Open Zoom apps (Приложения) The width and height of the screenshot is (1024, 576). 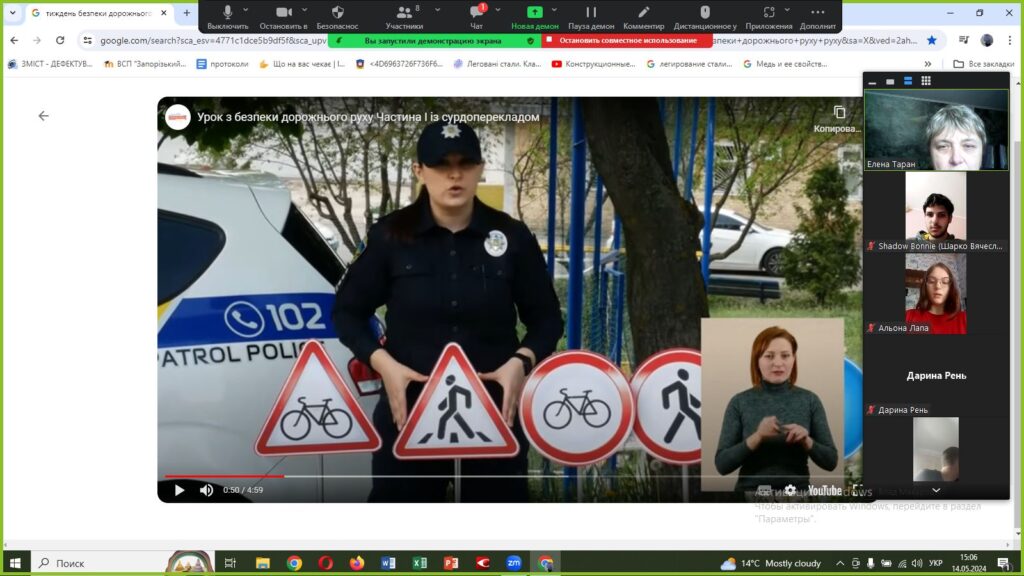click(x=769, y=16)
